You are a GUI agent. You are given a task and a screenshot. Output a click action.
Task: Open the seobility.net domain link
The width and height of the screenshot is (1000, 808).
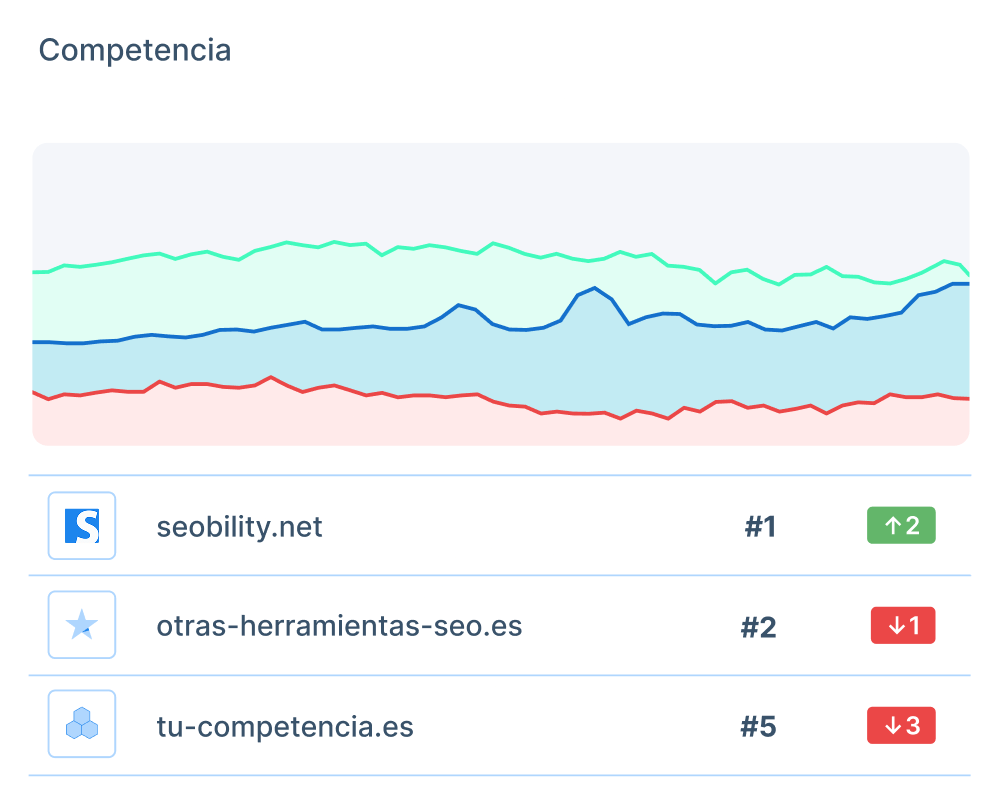239,527
